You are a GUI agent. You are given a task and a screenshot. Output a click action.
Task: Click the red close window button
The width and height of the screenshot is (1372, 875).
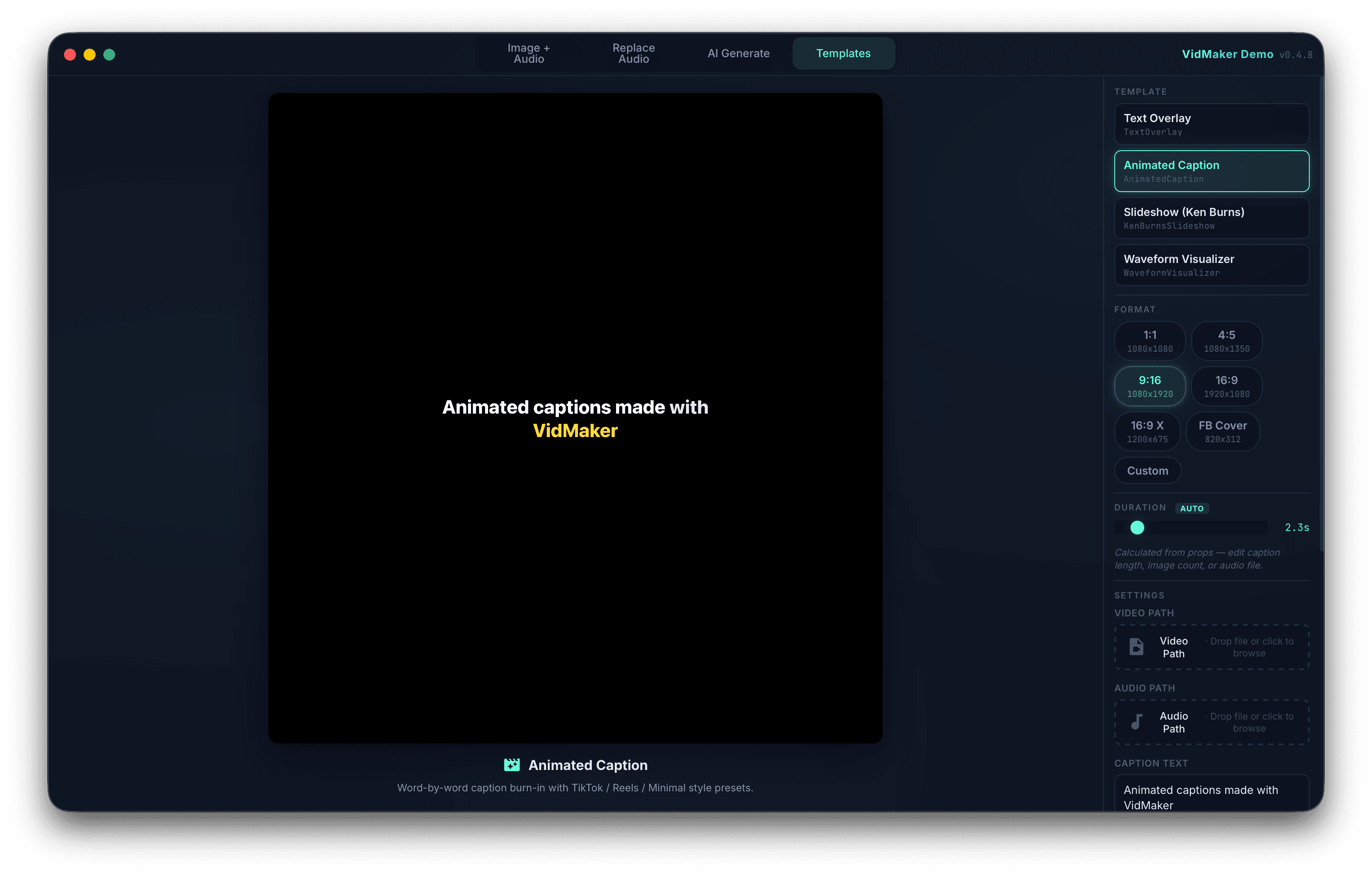click(x=70, y=55)
